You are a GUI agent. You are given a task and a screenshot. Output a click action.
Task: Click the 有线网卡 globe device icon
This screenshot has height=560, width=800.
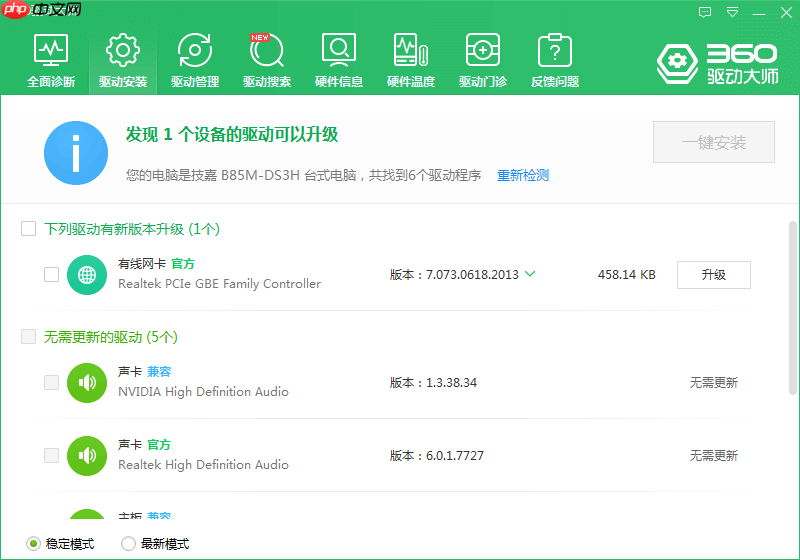coord(87,274)
